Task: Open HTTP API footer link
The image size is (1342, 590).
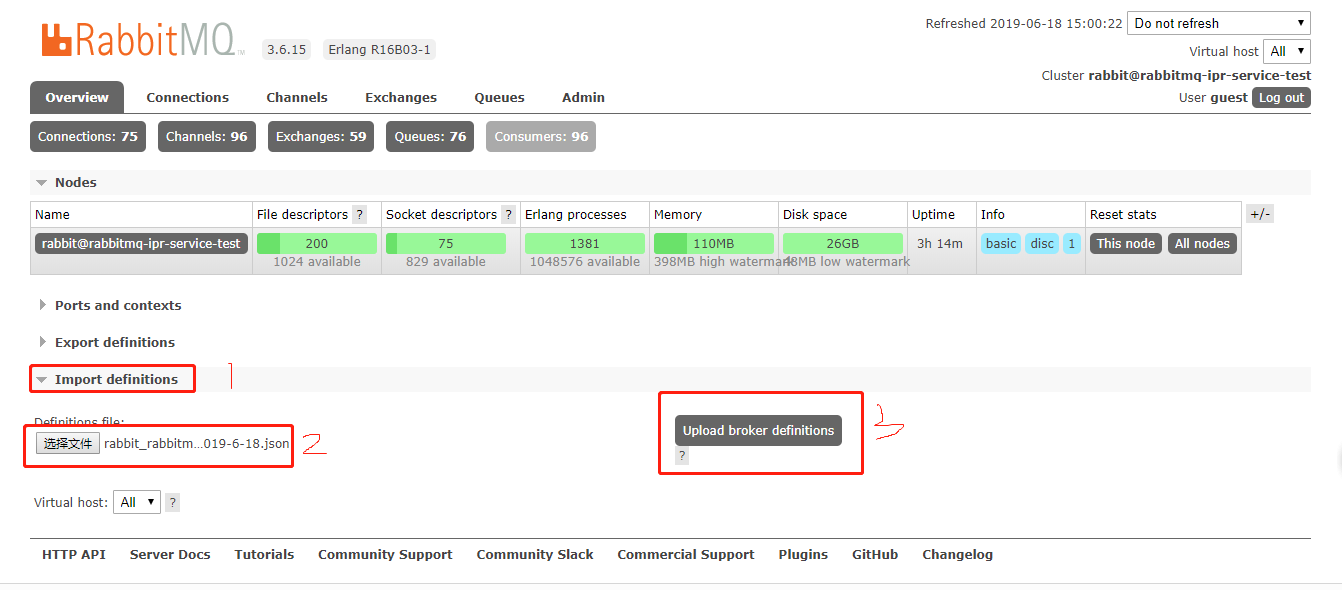Action: (x=74, y=554)
